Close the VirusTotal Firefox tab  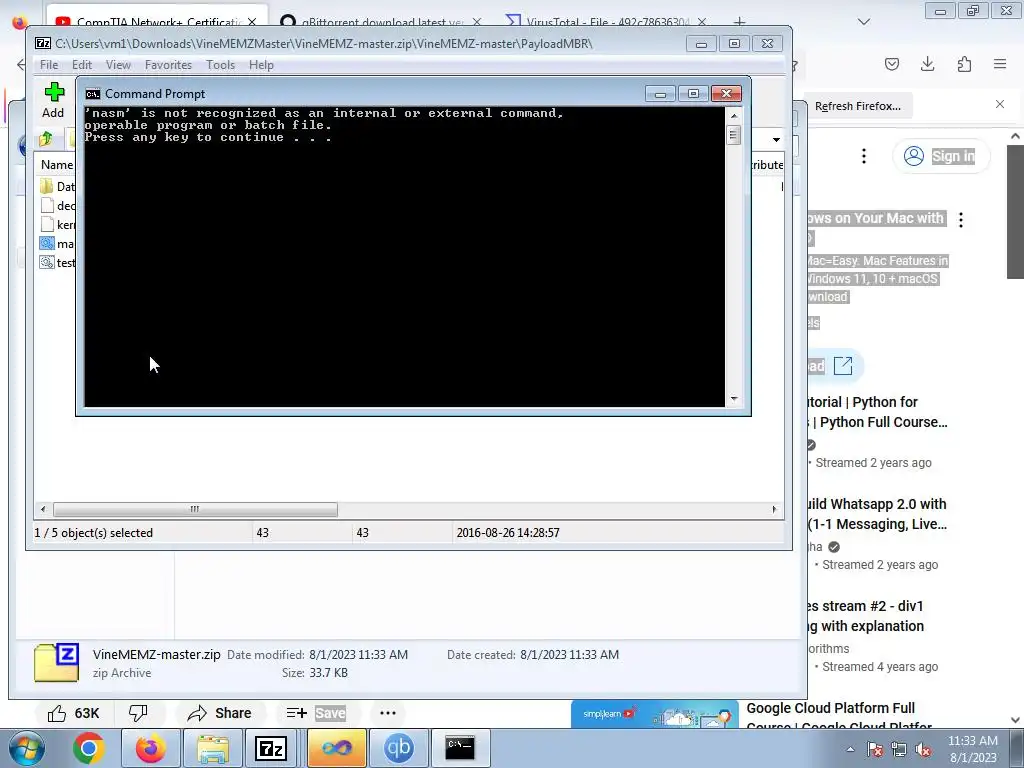tap(701, 22)
